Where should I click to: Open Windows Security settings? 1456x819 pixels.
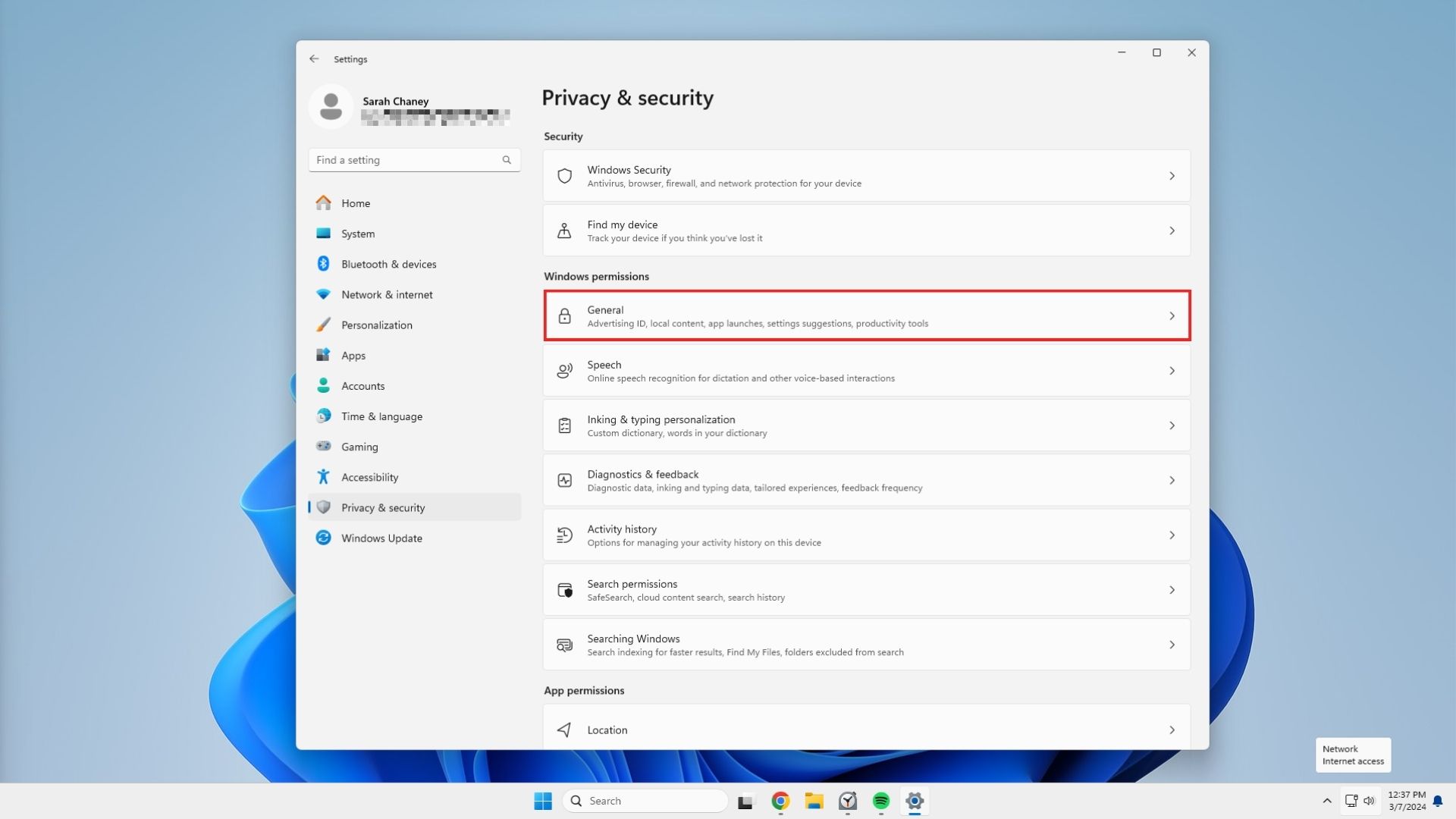click(867, 176)
